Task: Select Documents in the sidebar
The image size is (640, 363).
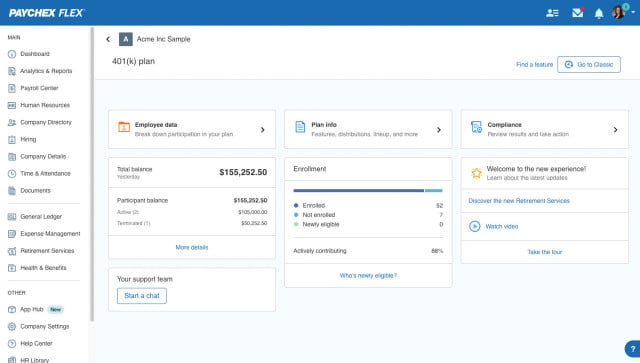Action: pyautogui.click(x=36, y=191)
